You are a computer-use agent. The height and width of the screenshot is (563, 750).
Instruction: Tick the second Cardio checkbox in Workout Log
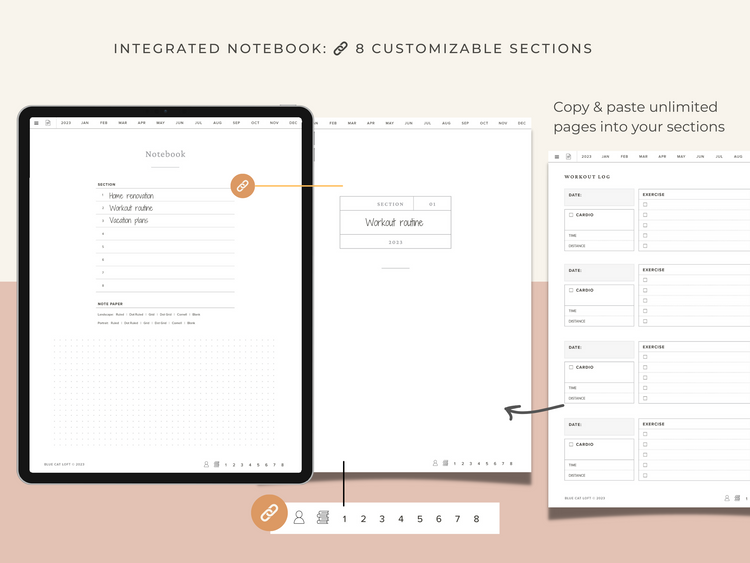point(571,290)
